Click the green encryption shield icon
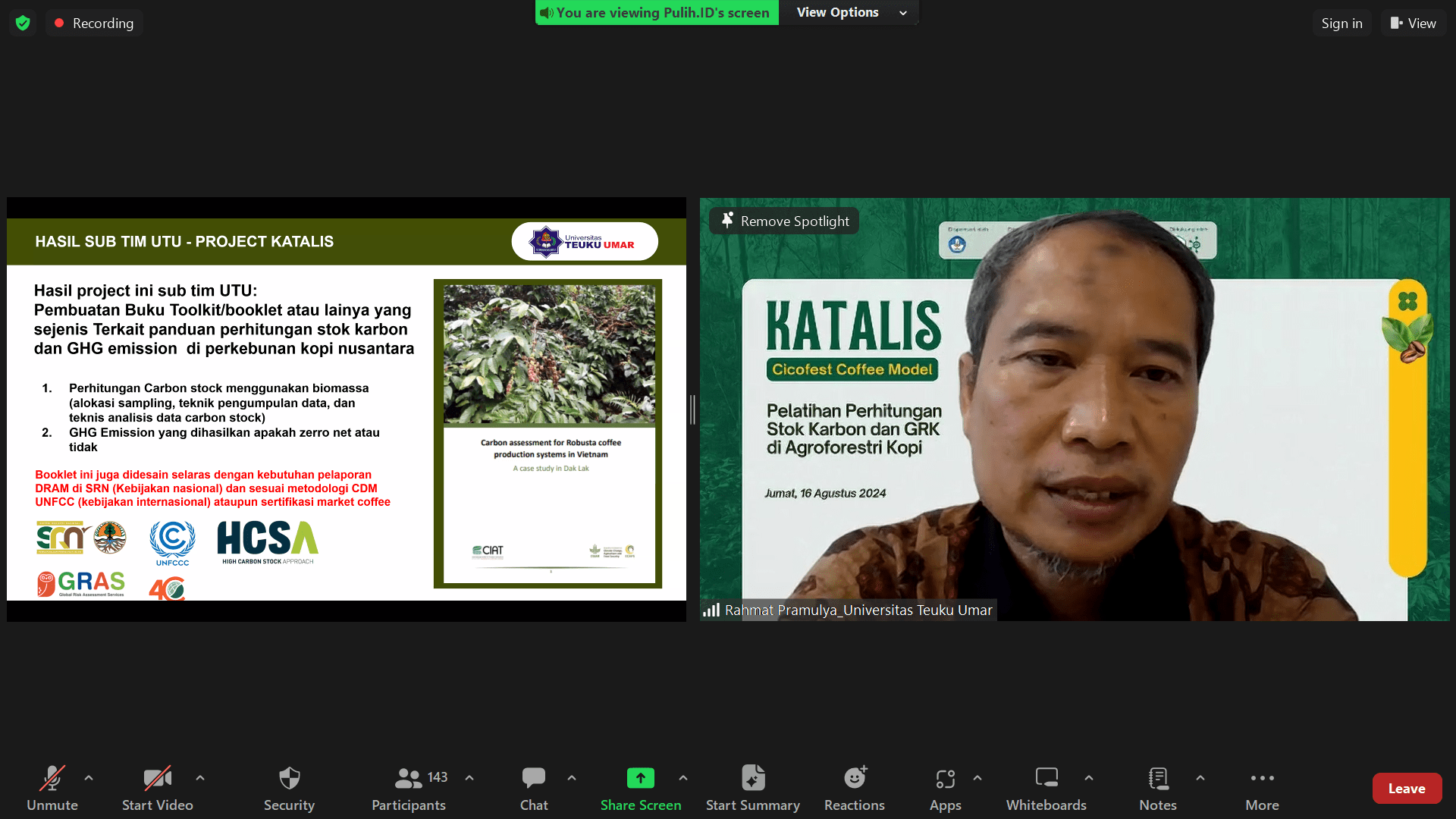 point(23,23)
